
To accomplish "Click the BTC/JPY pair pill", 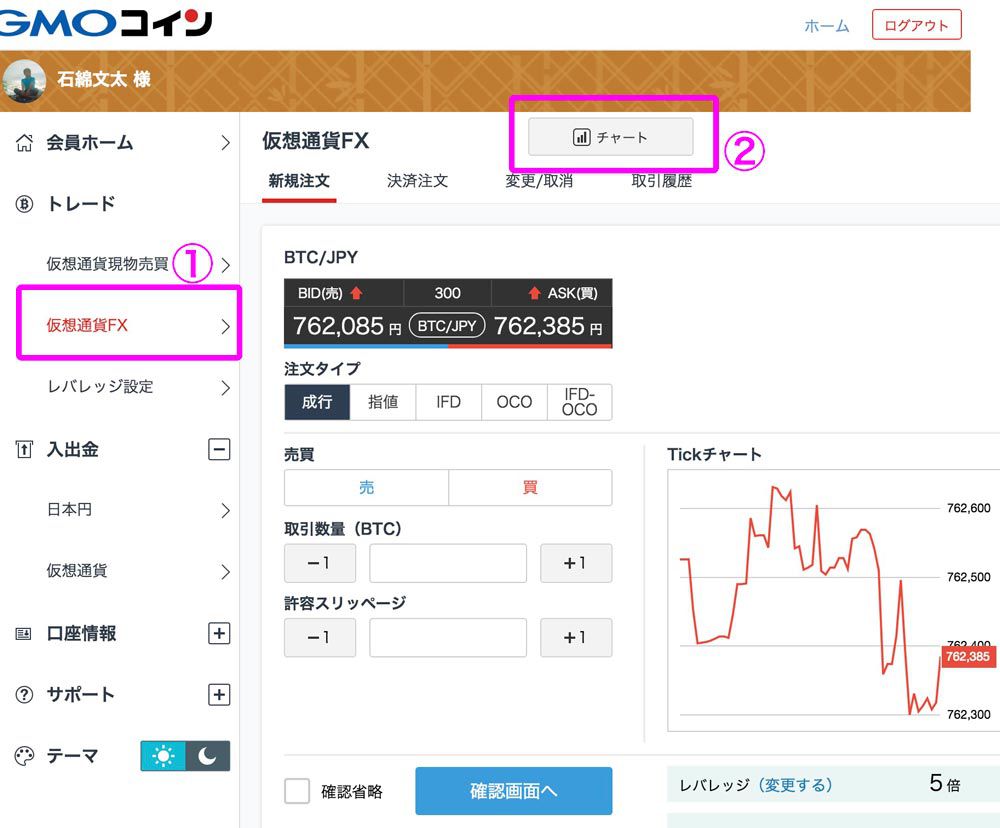I will point(447,325).
